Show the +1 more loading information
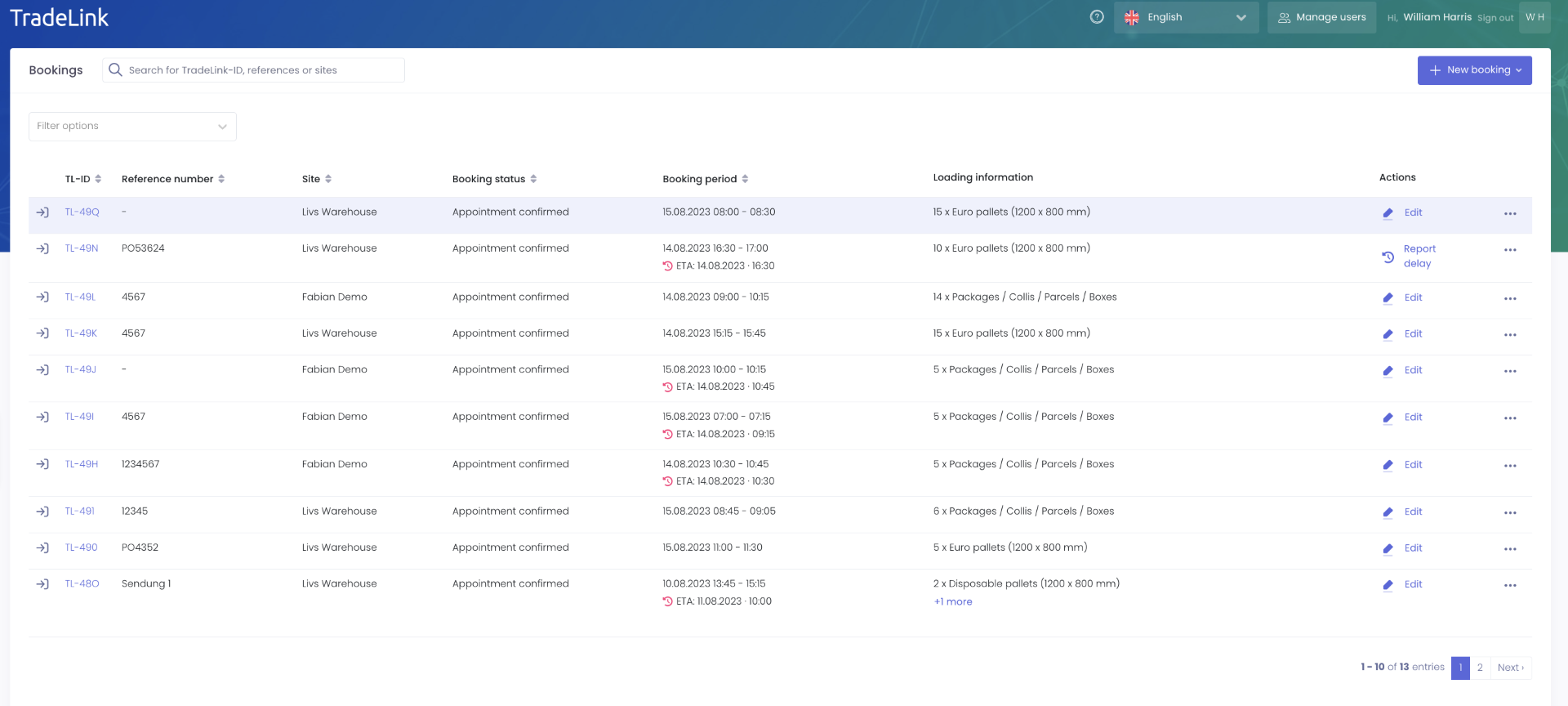1568x706 pixels. pyautogui.click(x=953, y=602)
